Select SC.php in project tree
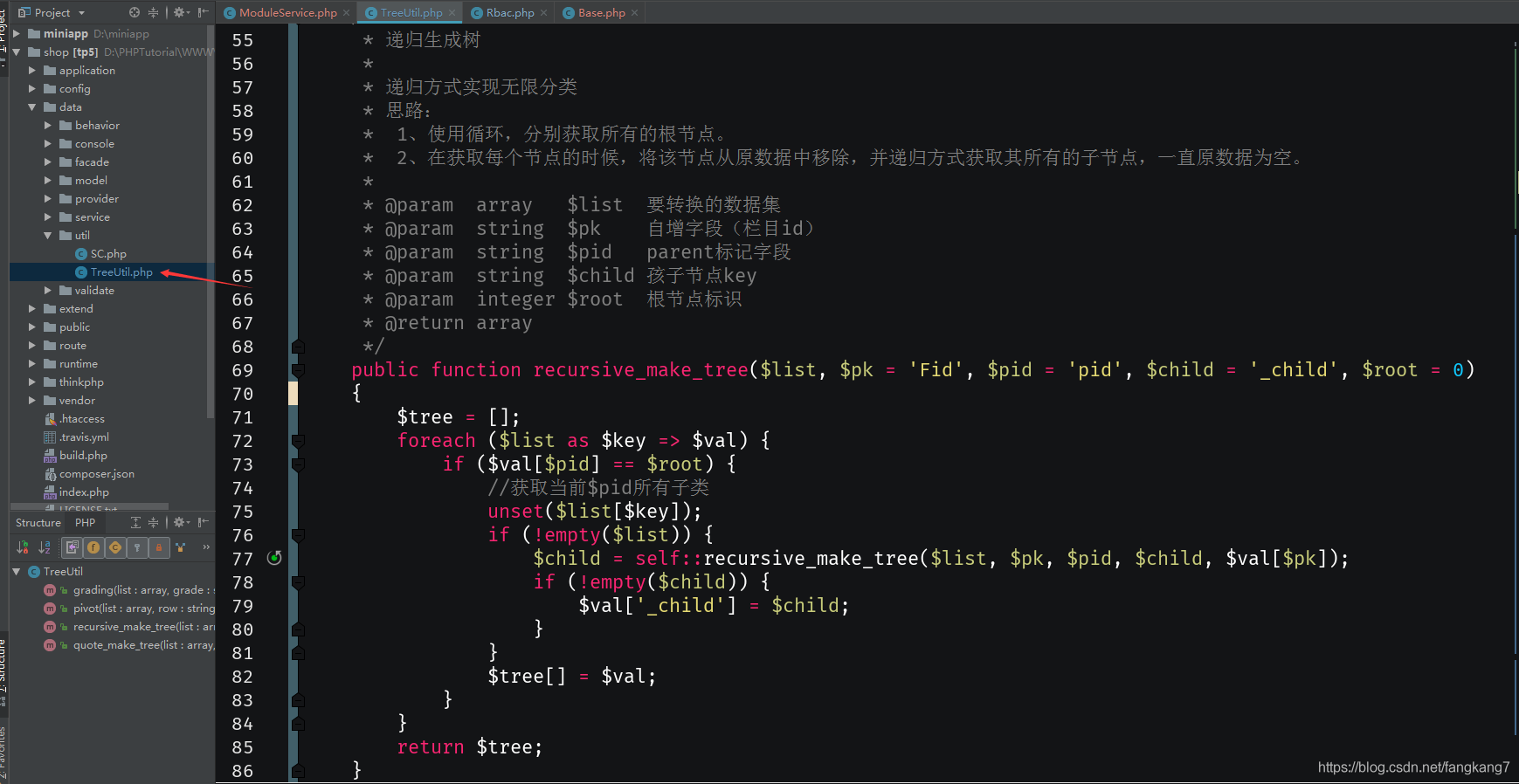The image size is (1519, 784). pos(108,254)
